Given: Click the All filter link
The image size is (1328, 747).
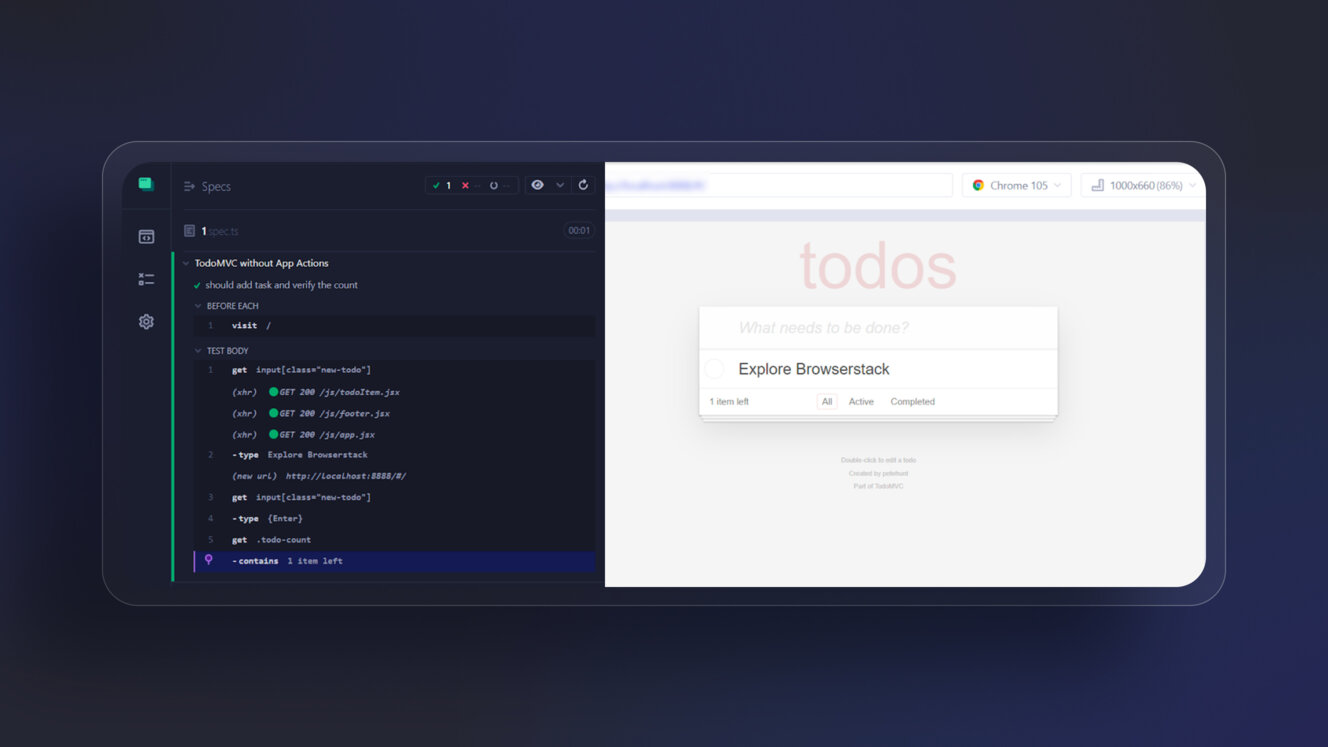Looking at the screenshot, I should (x=827, y=402).
